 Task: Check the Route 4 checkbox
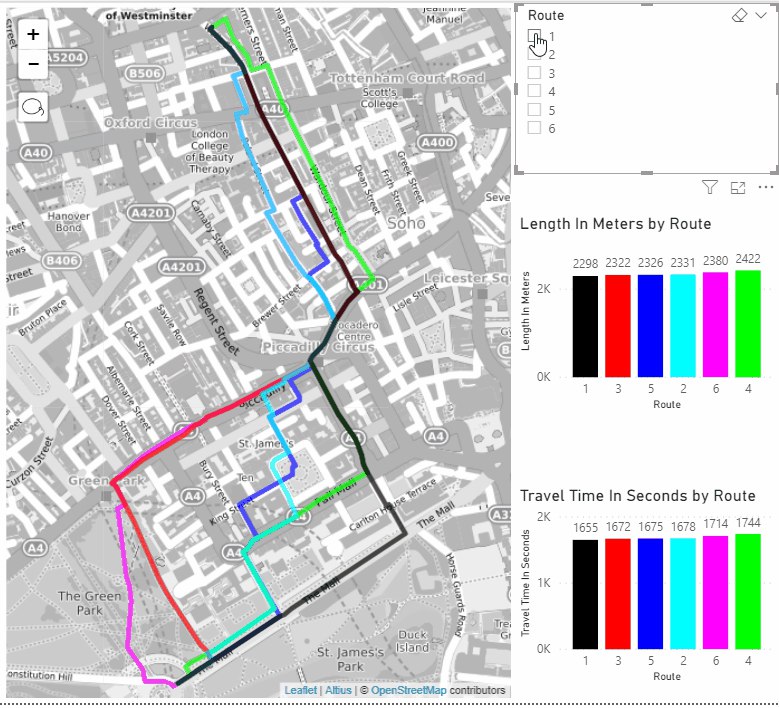[534, 91]
